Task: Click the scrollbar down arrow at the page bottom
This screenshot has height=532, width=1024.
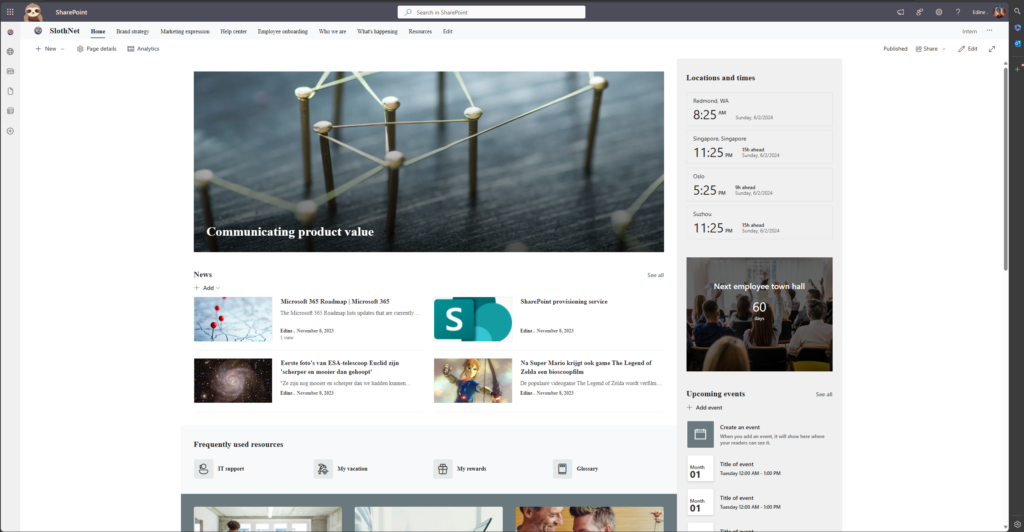Action: click(1006, 527)
